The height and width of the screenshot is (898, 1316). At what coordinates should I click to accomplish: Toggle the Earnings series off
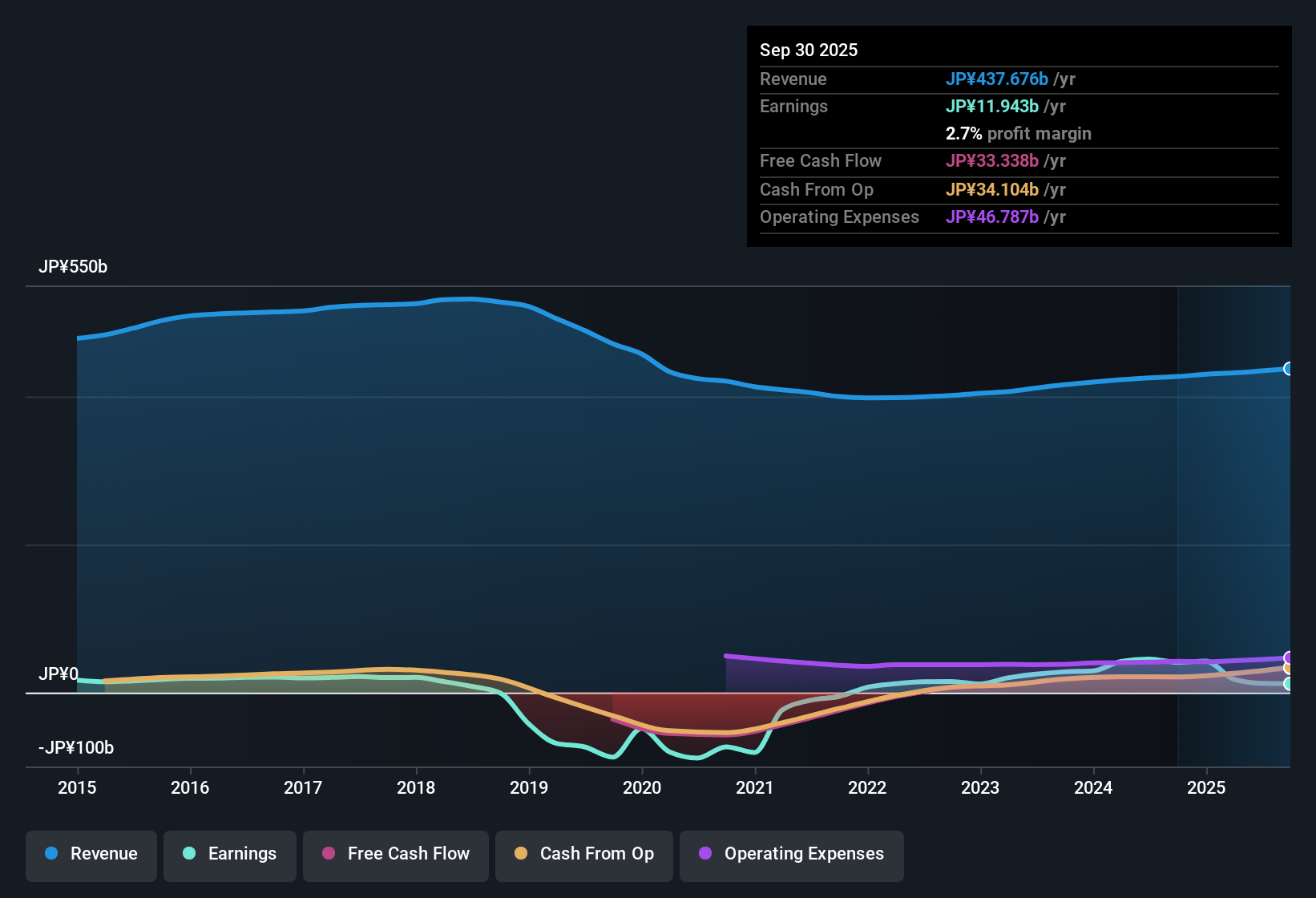tap(229, 854)
